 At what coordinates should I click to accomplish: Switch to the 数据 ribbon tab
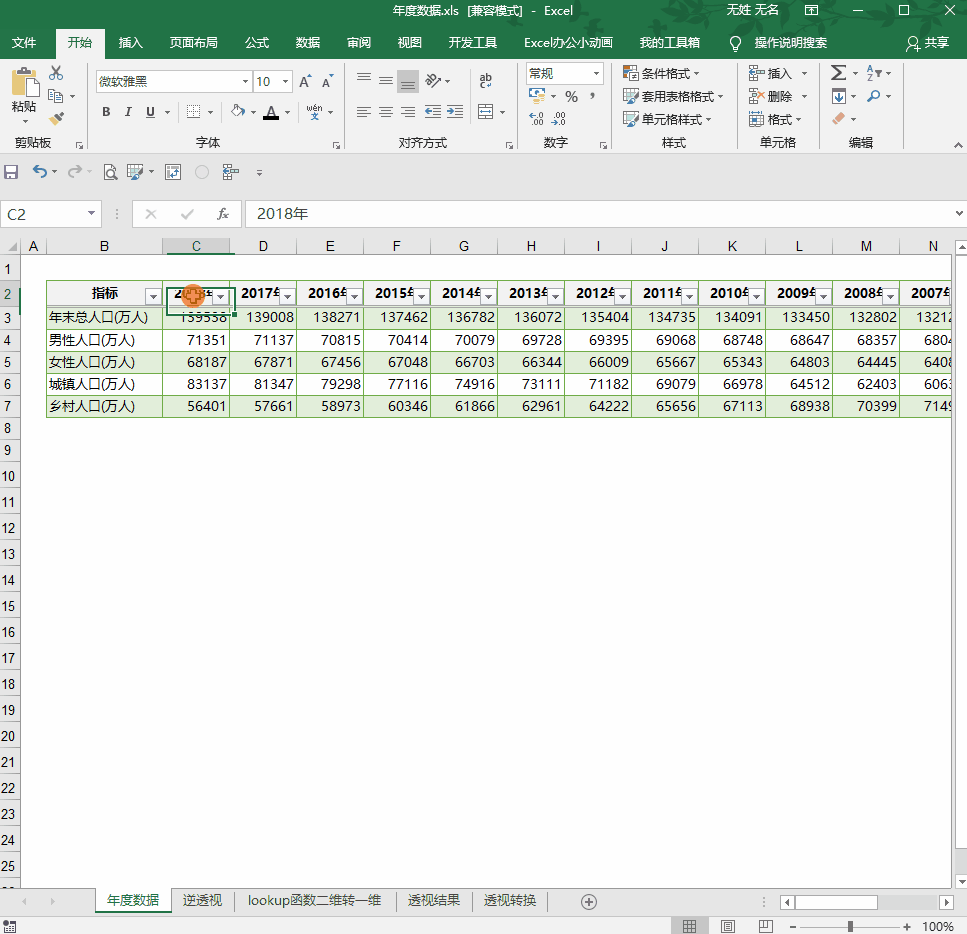point(308,43)
